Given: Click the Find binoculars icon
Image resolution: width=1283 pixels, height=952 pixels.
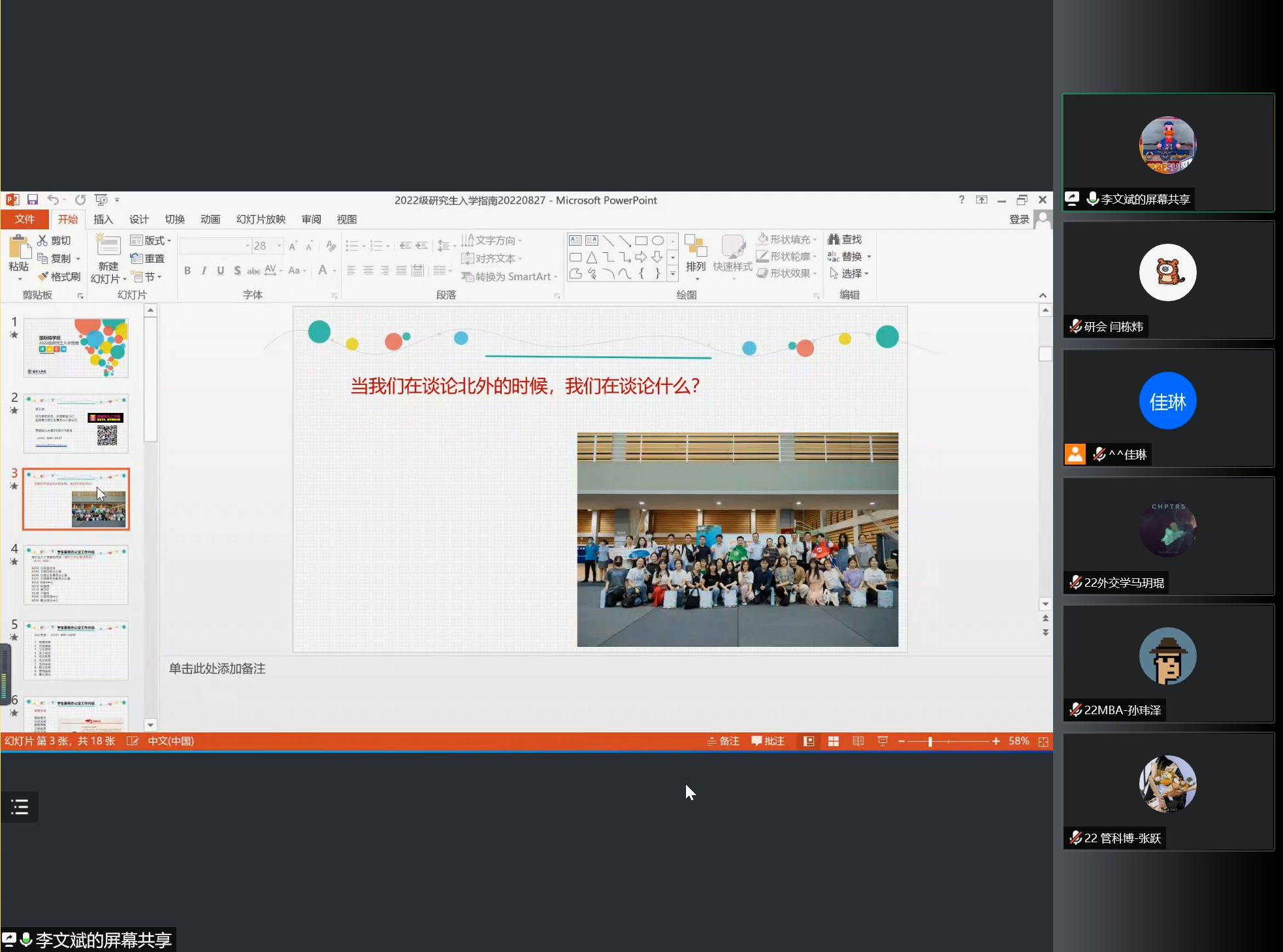Looking at the screenshot, I should [834, 239].
